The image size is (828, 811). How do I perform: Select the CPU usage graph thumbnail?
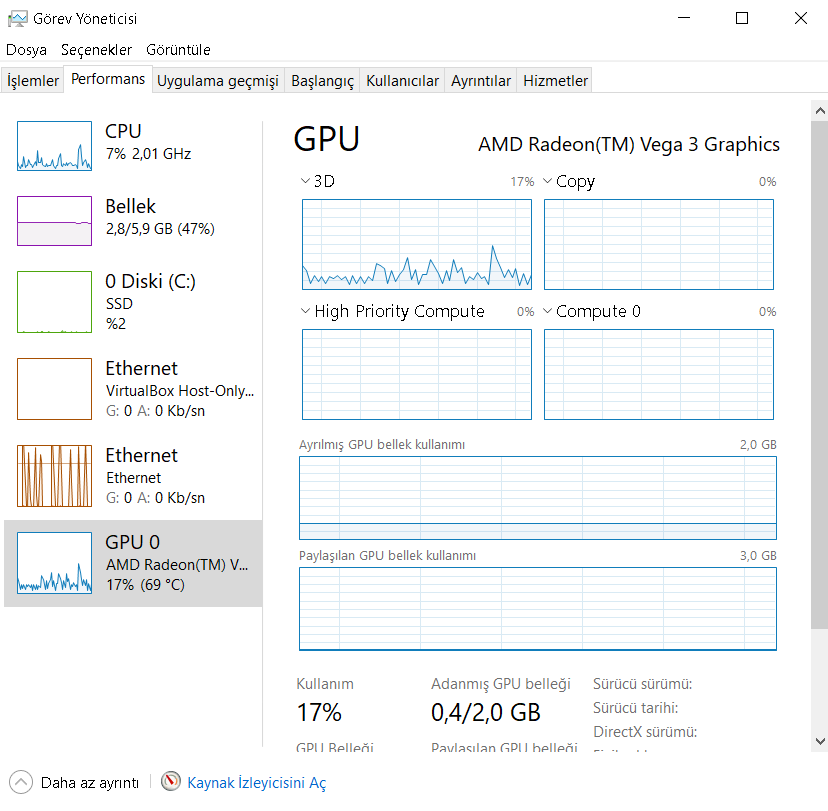54,146
